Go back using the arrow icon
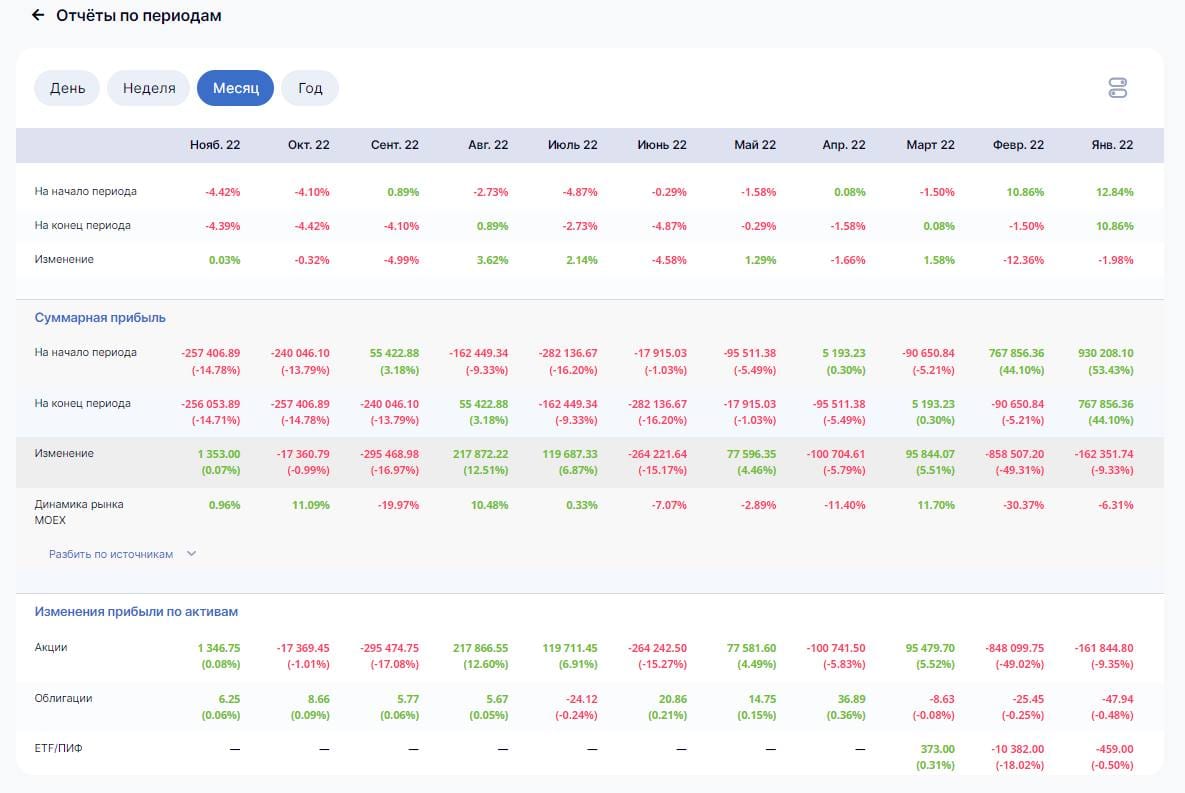Screen dimensions: 1185x793 38,16
